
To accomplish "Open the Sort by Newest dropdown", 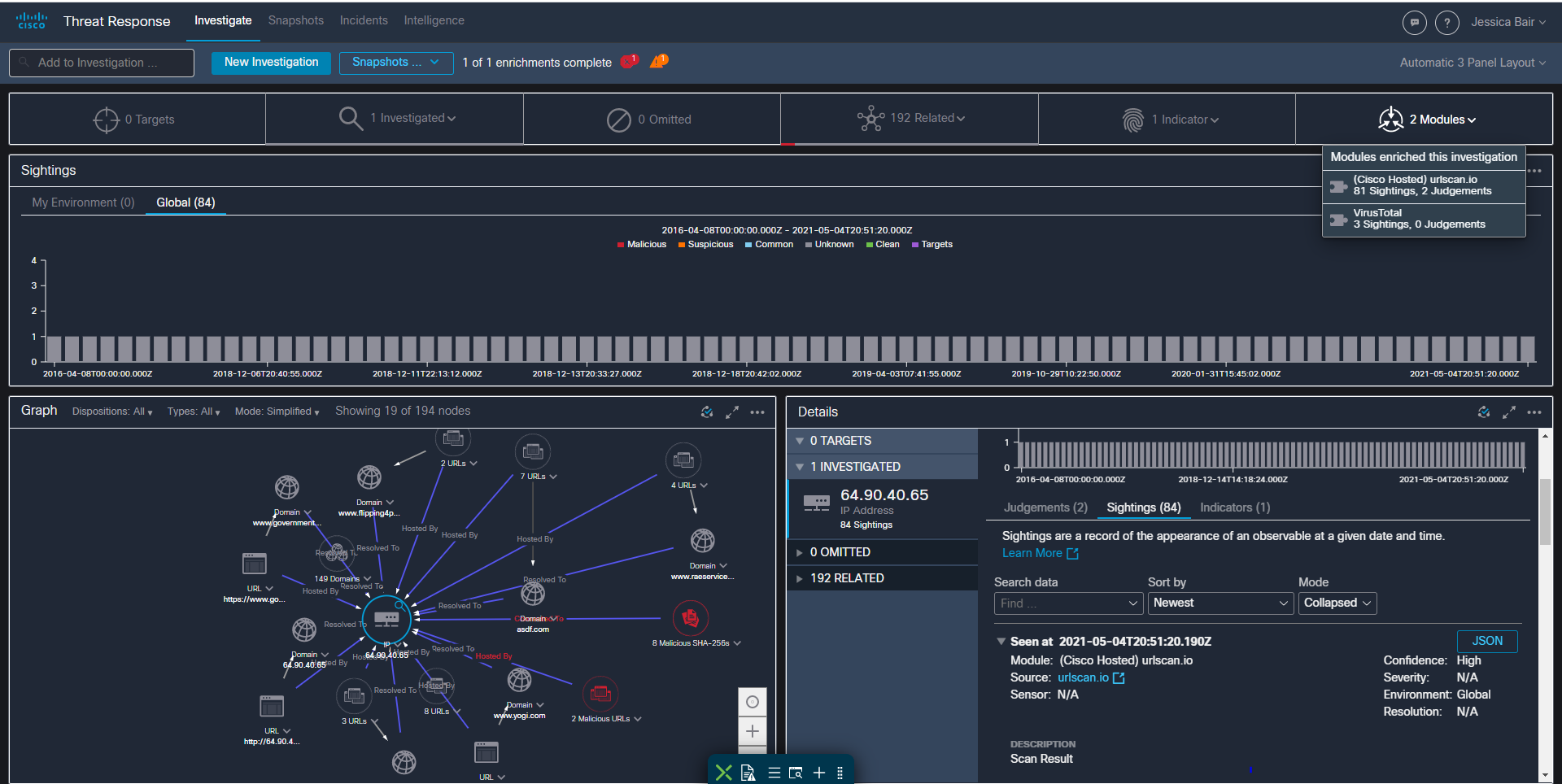I will pos(1219,603).
